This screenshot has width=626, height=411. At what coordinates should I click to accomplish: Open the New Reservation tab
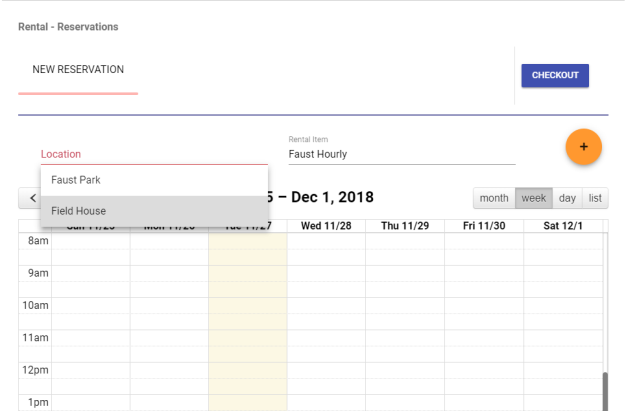pyautogui.click(x=78, y=68)
